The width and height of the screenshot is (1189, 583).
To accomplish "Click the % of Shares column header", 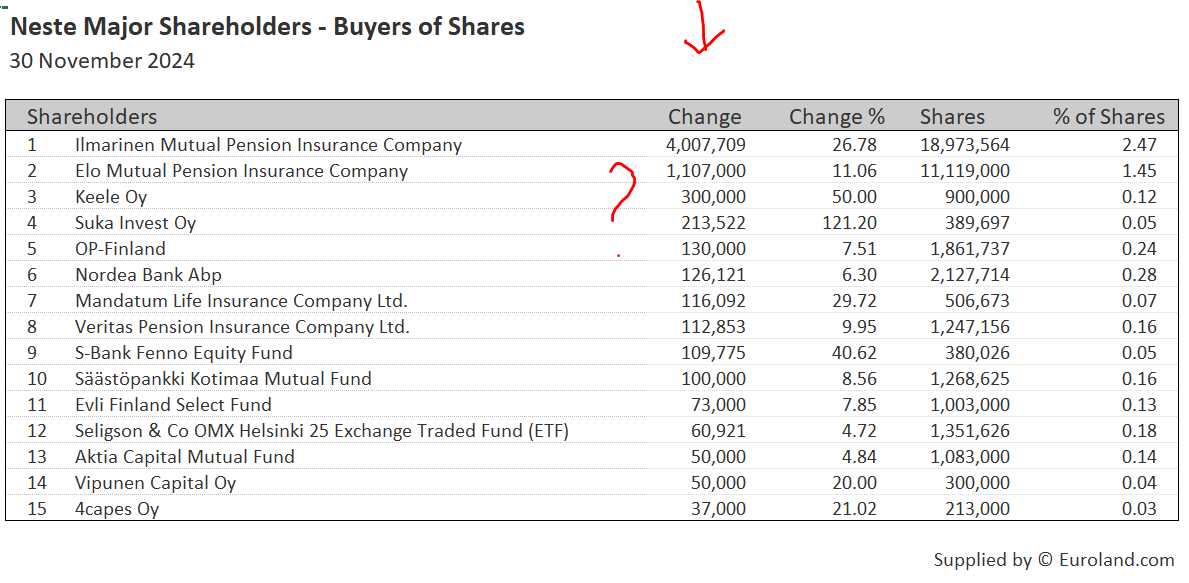I will pos(1108,117).
